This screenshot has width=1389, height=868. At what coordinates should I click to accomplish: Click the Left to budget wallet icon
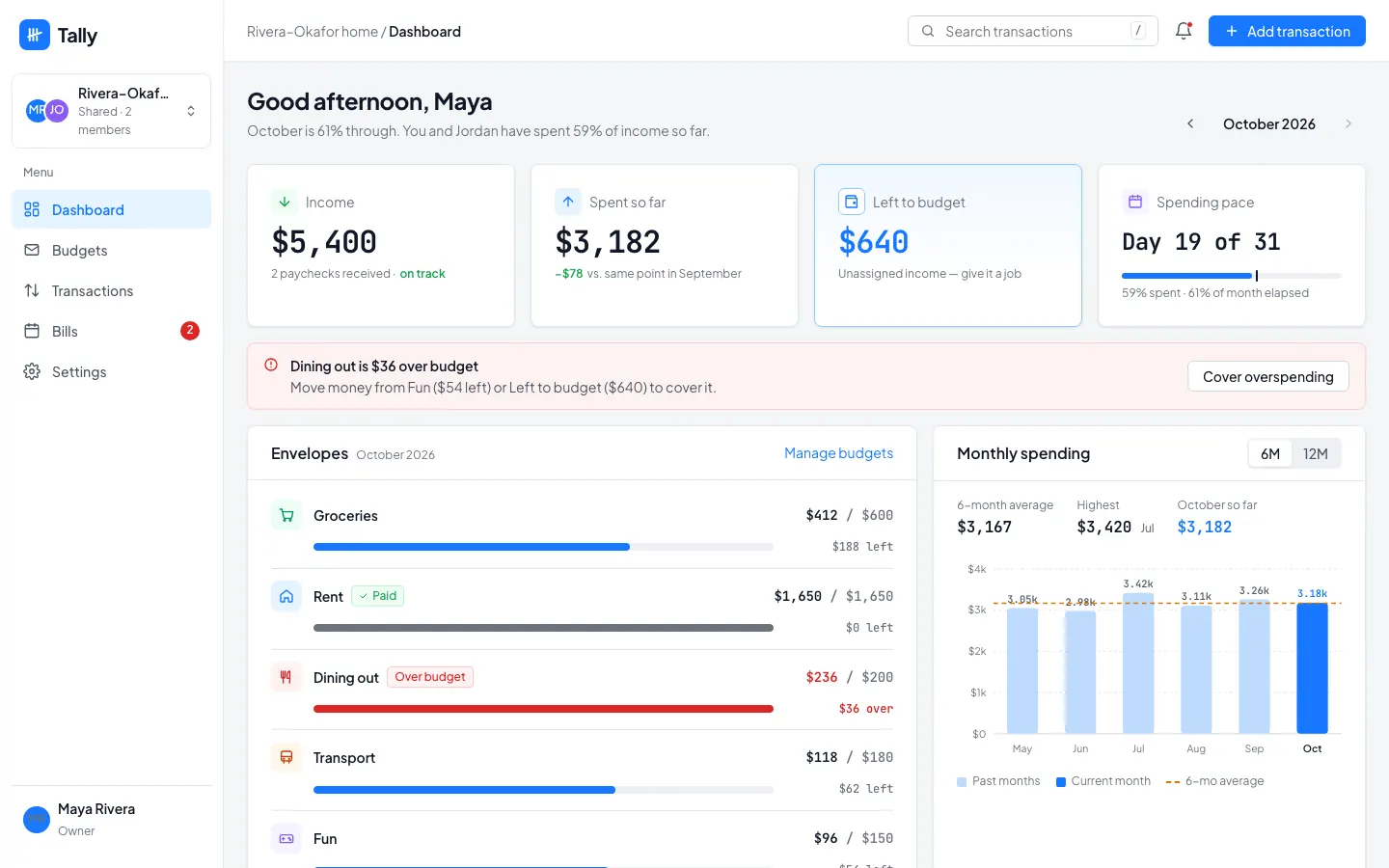pyautogui.click(x=852, y=202)
